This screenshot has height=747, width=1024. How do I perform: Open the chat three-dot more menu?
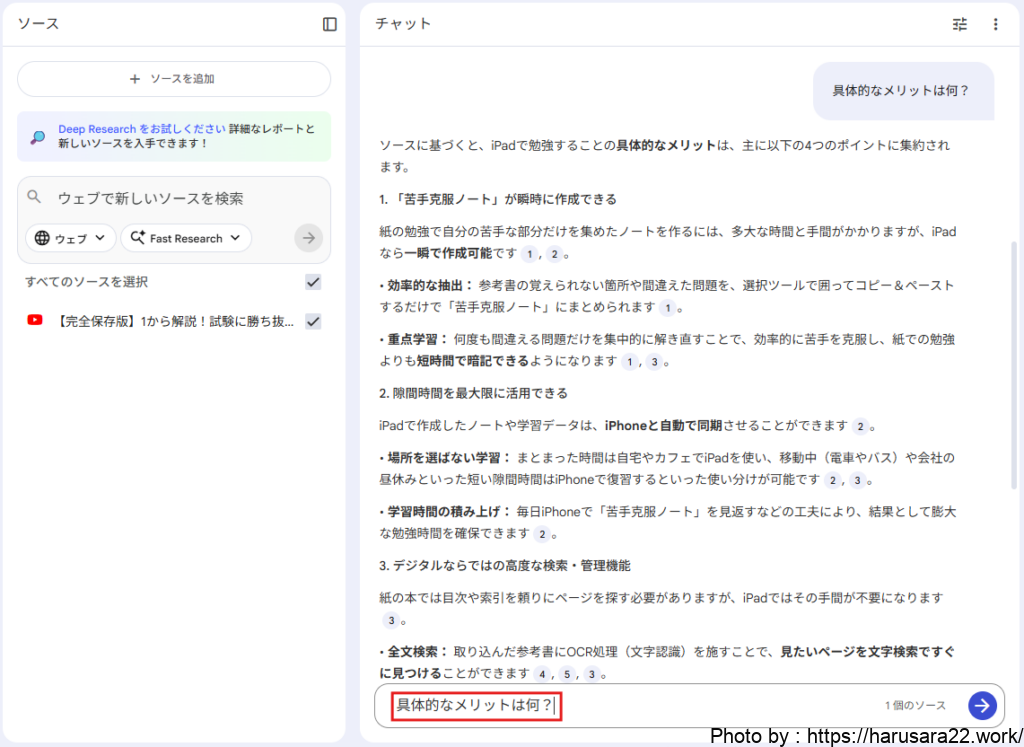[x=995, y=24]
